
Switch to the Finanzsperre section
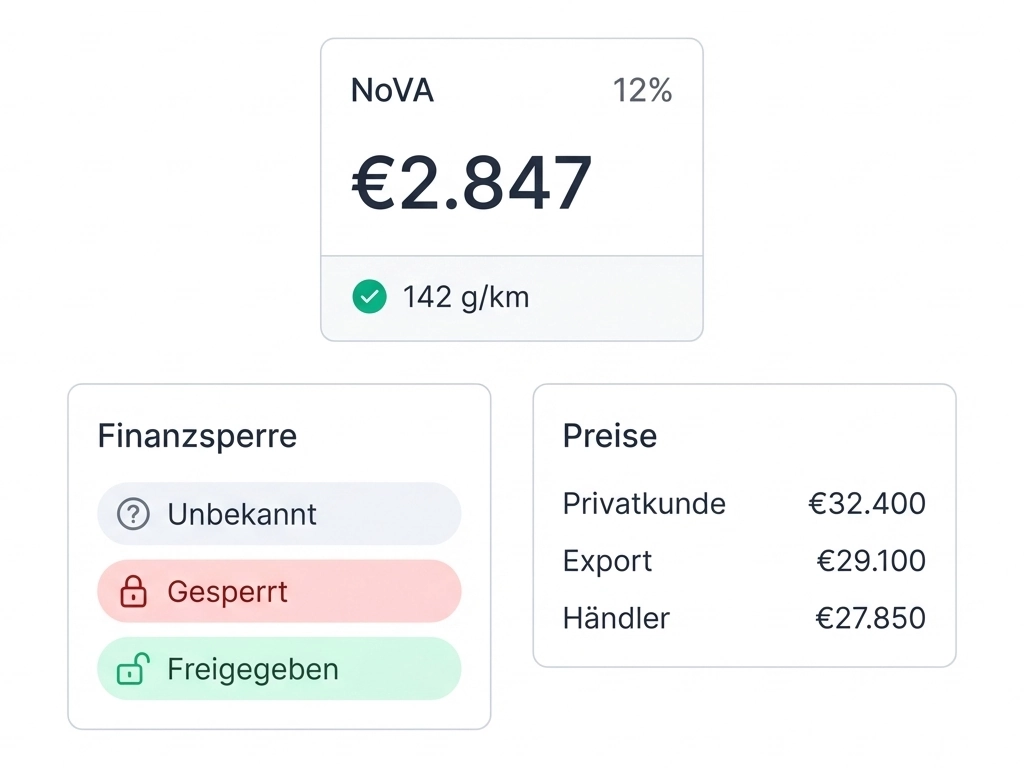click(197, 436)
